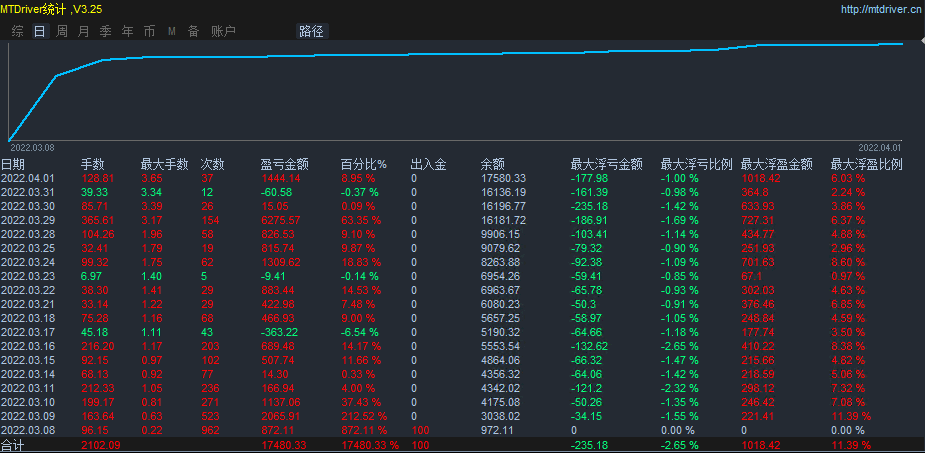Click the 币 currency tab
This screenshot has height=453, width=925.
click(x=149, y=31)
